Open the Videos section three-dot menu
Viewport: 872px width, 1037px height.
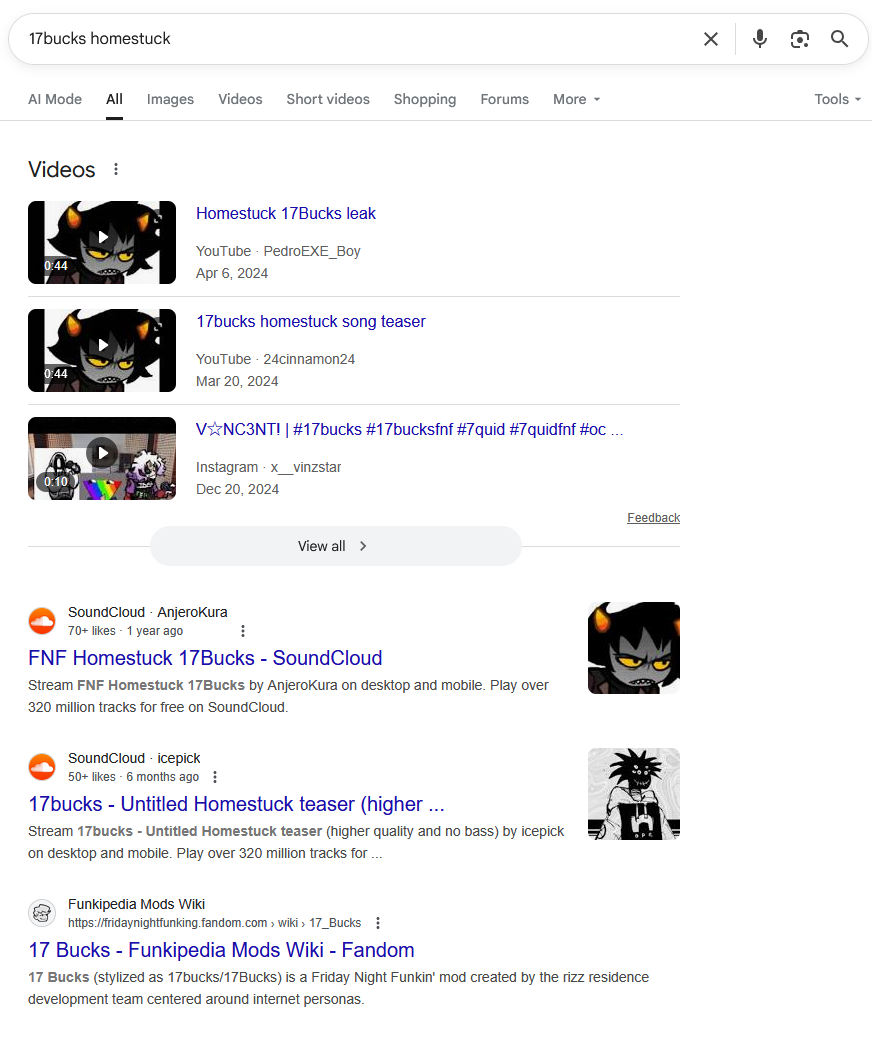tap(116, 169)
